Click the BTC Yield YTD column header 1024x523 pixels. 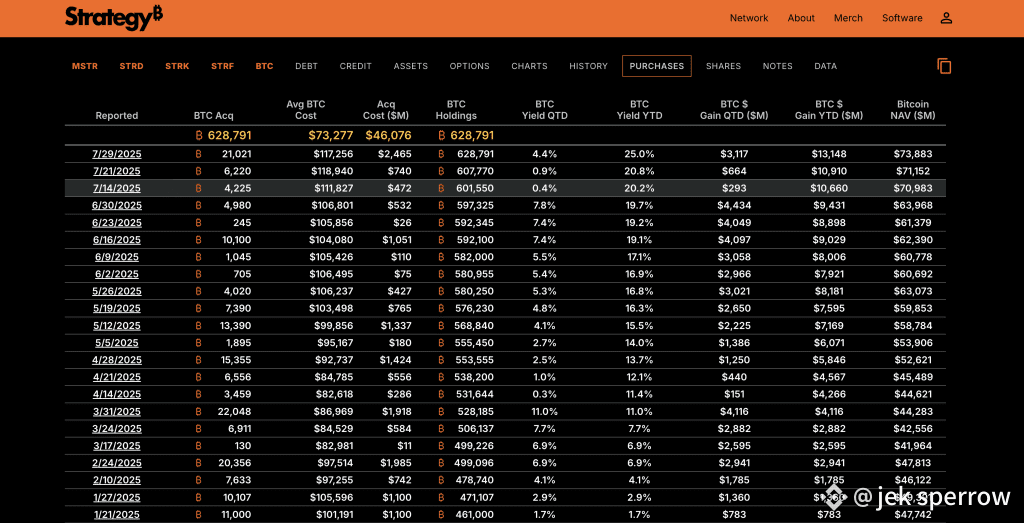(639, 110)
